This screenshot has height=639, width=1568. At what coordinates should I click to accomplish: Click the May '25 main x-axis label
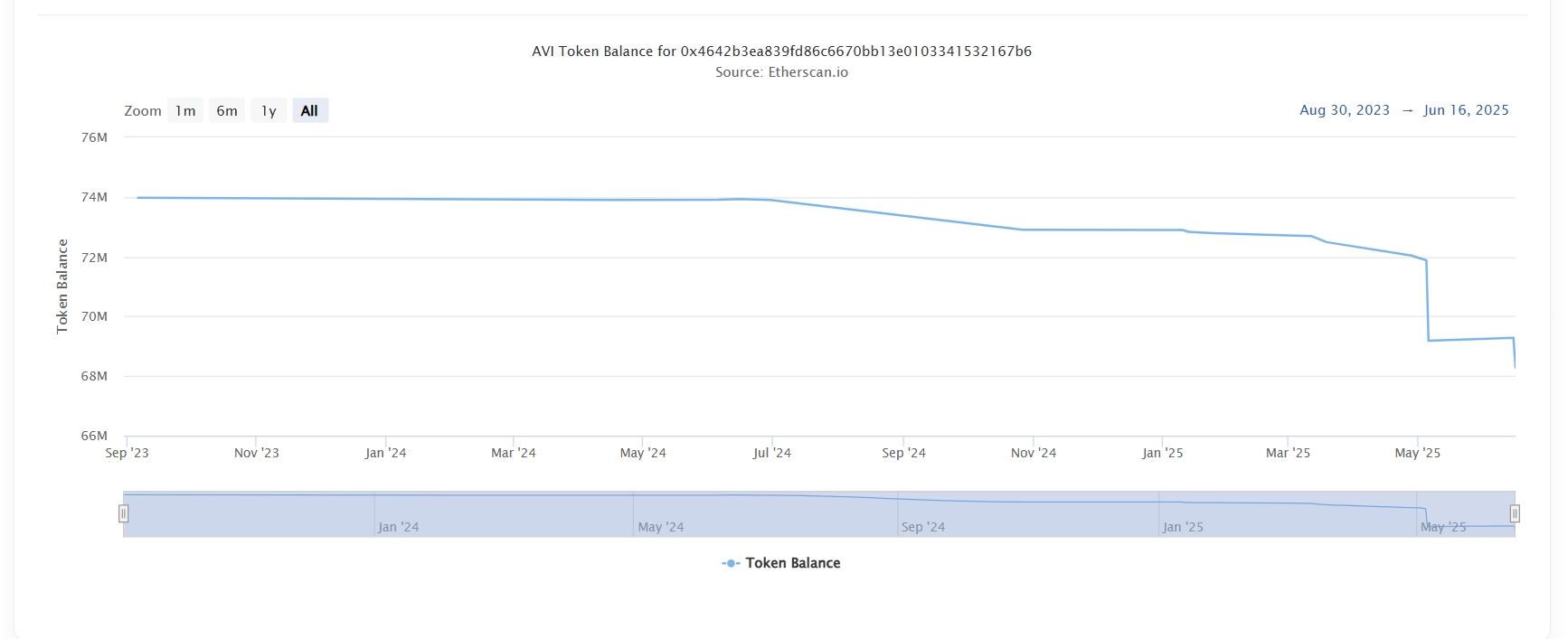[1417, 453]
